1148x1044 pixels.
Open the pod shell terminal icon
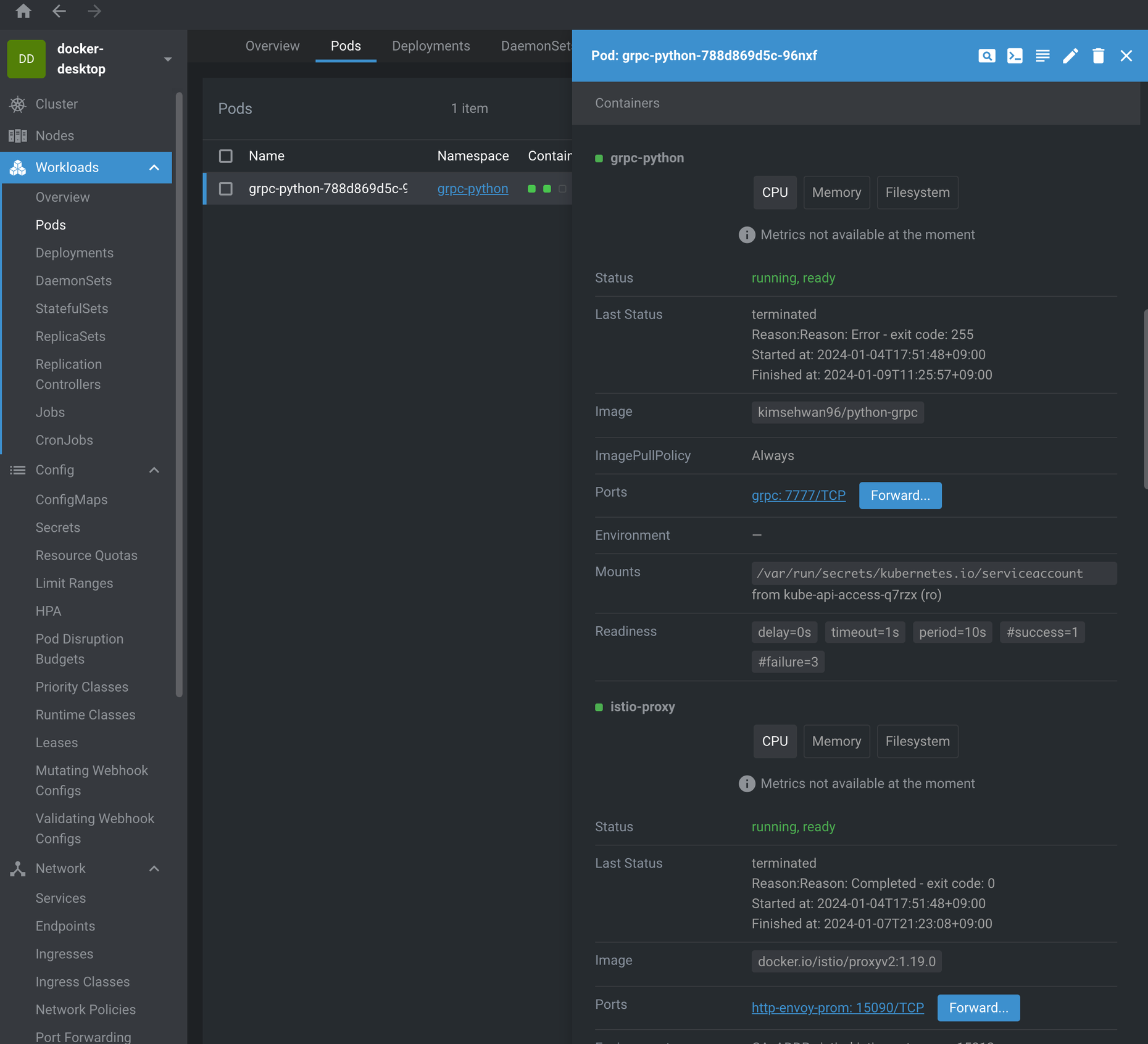[1015, 56]
